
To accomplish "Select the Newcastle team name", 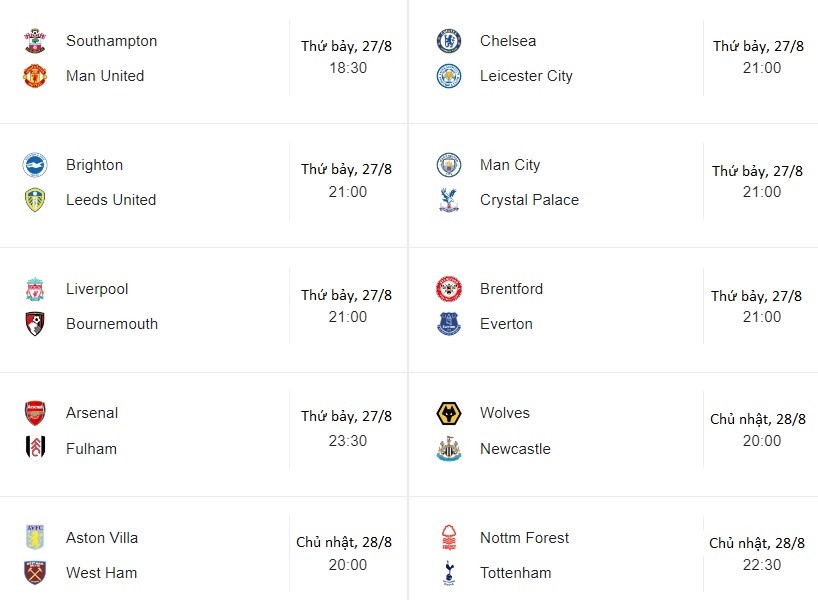I will tap(515, 449).
